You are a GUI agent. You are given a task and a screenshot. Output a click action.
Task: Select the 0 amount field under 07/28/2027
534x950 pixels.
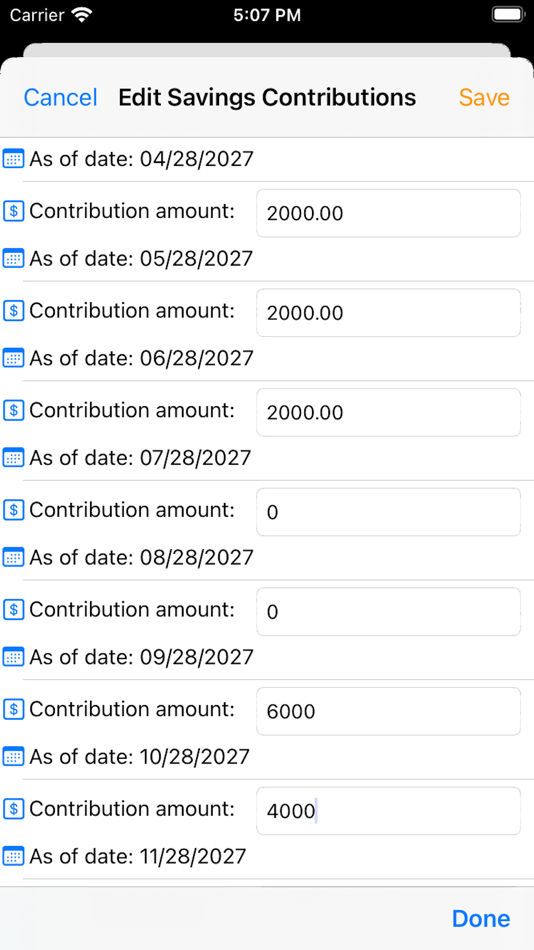[x=389, y=512]
